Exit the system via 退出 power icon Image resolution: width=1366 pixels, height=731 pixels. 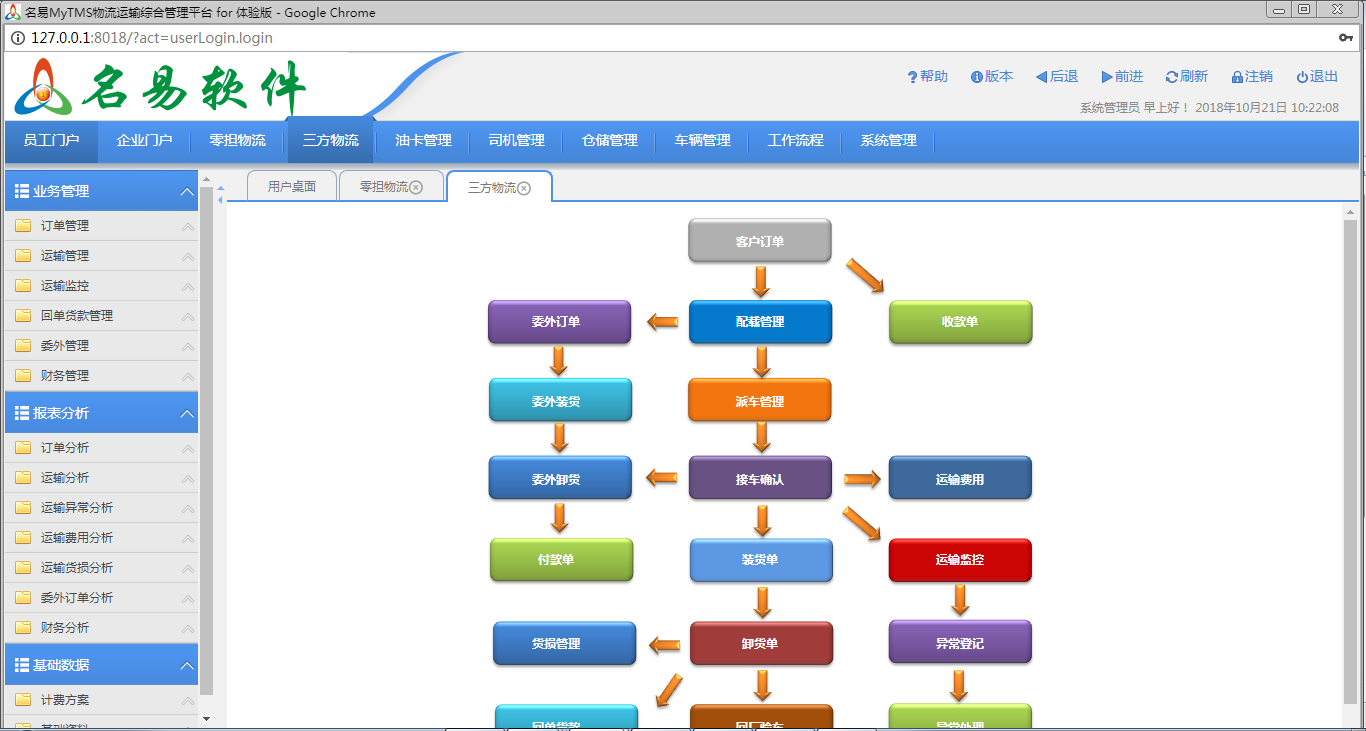tap(1302, 77)
